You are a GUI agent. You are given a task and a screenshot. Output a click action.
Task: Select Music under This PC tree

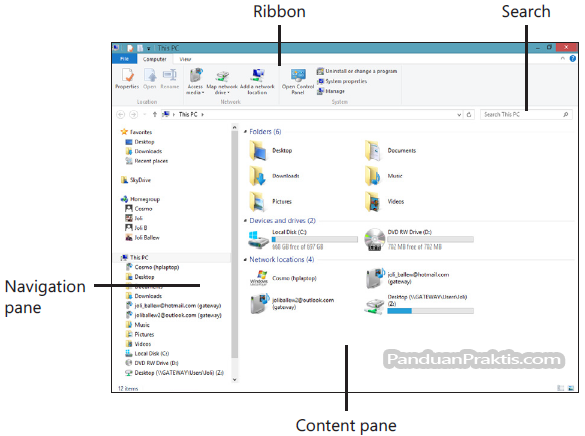click(x=138, y=325)
